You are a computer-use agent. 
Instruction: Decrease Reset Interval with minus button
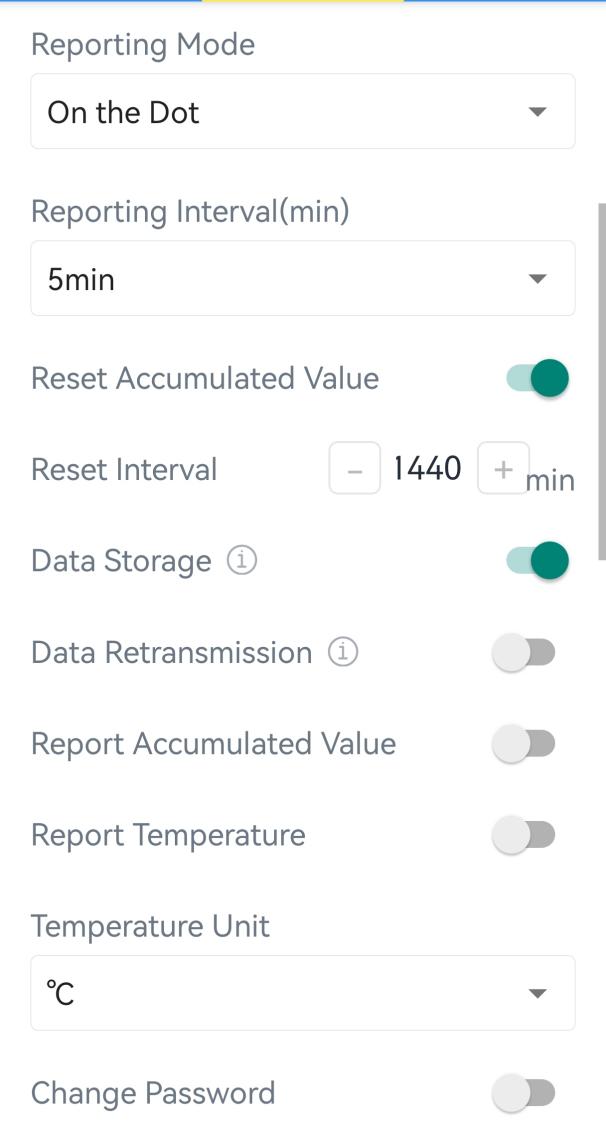[x=355, y=469]
